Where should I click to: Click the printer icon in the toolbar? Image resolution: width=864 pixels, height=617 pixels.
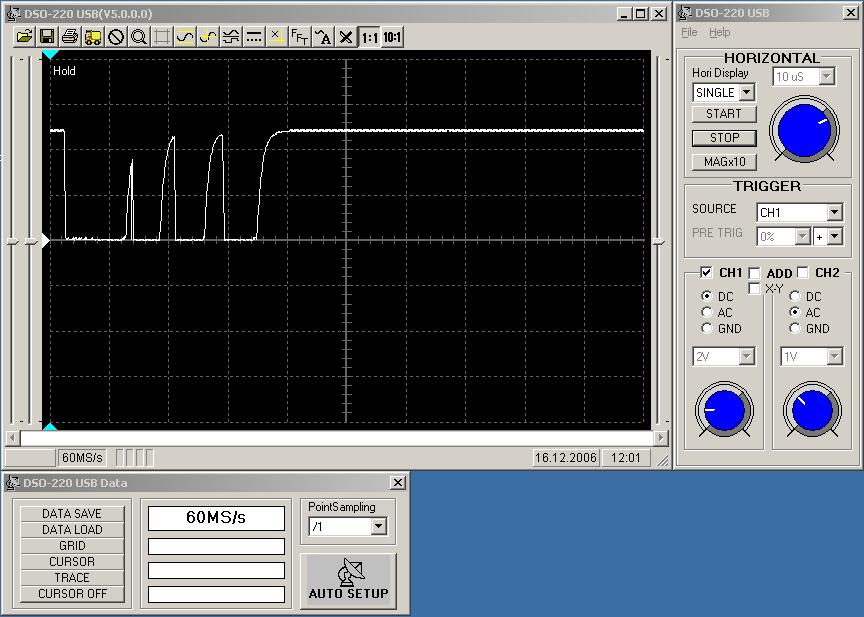[x=70, y=37]
